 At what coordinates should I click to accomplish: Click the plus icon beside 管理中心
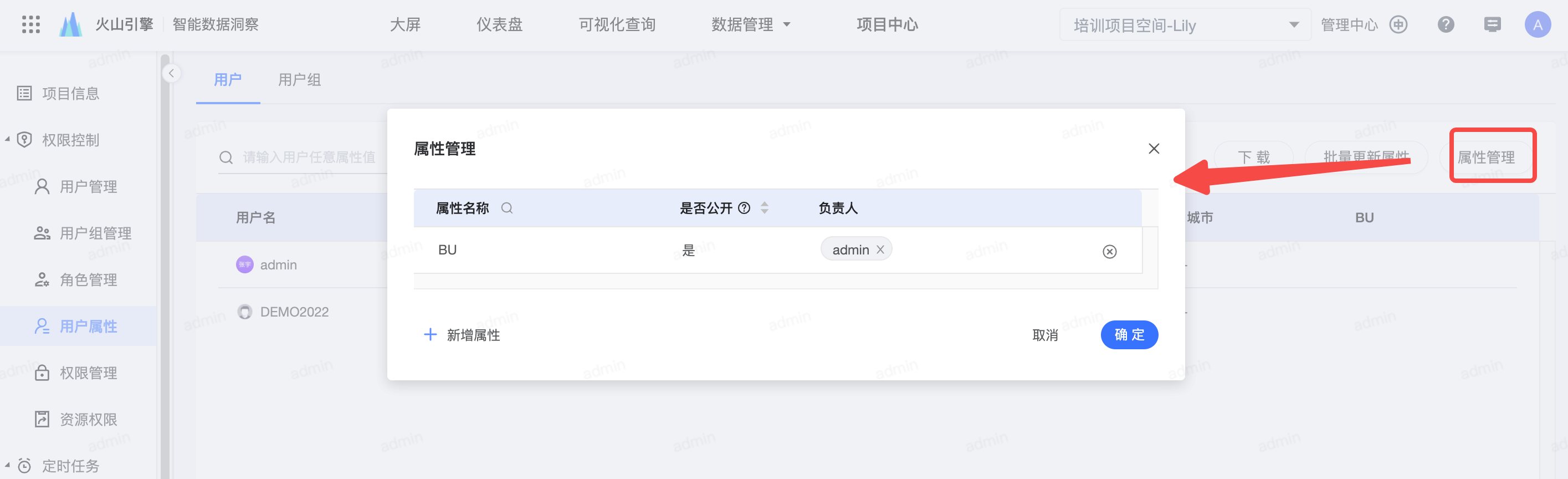tap(1398, 25)
